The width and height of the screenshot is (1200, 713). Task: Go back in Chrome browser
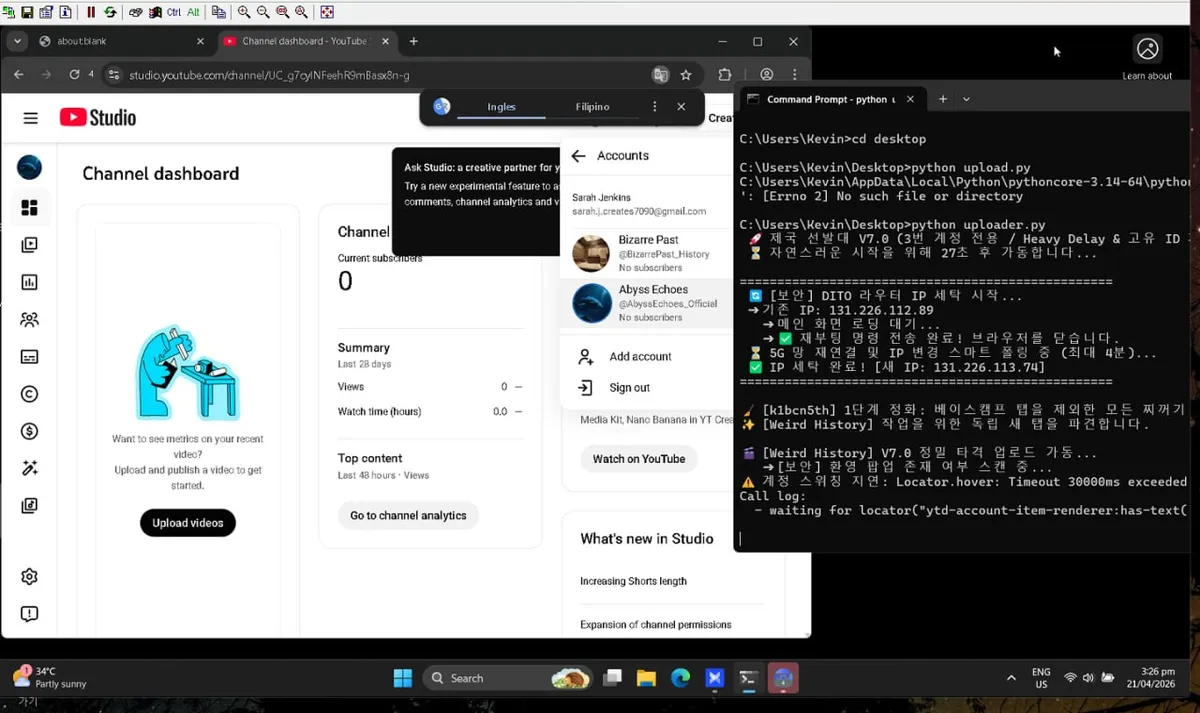pyautogui.click(x=18, y=75)
